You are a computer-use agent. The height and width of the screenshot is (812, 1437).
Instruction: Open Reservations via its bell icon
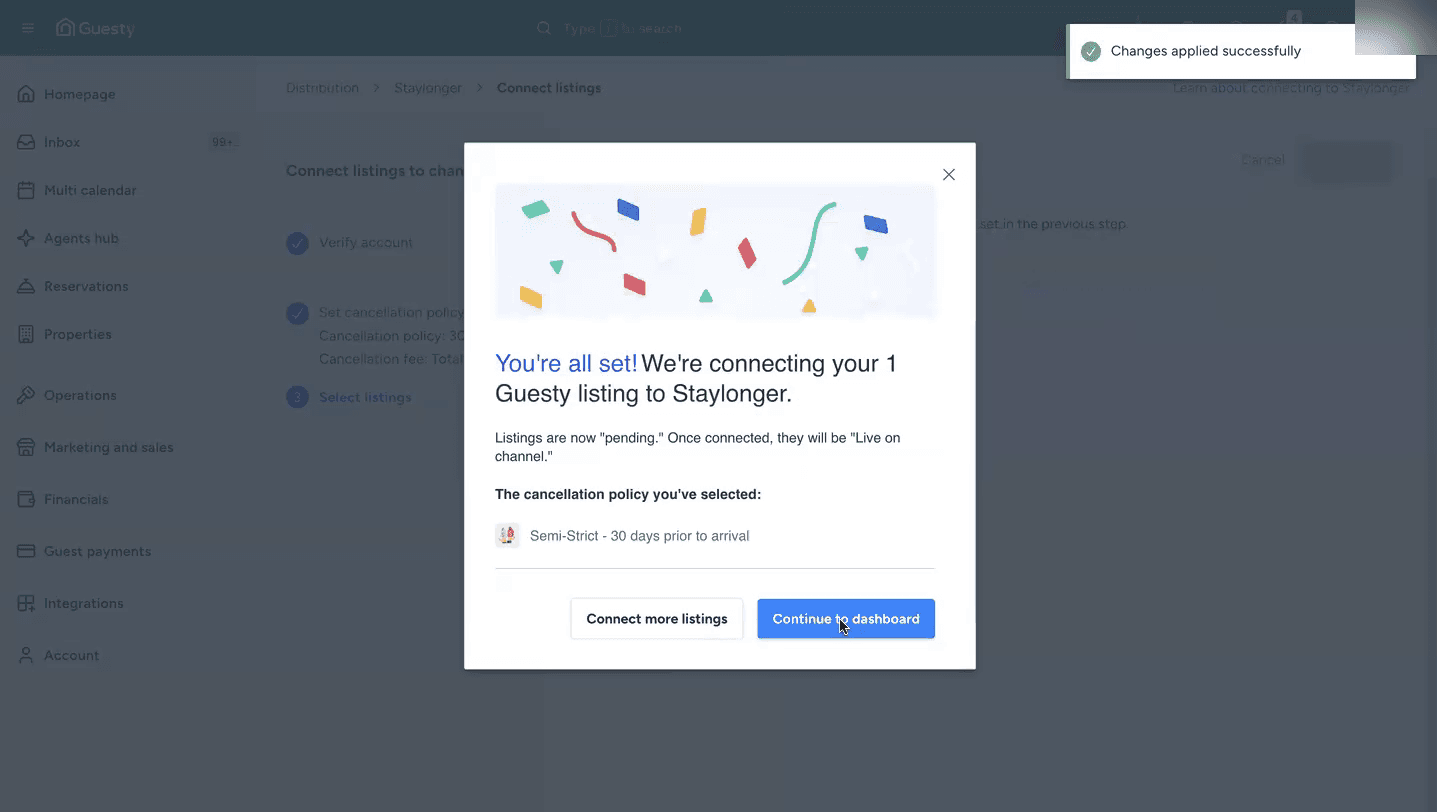tap(26, 286)
